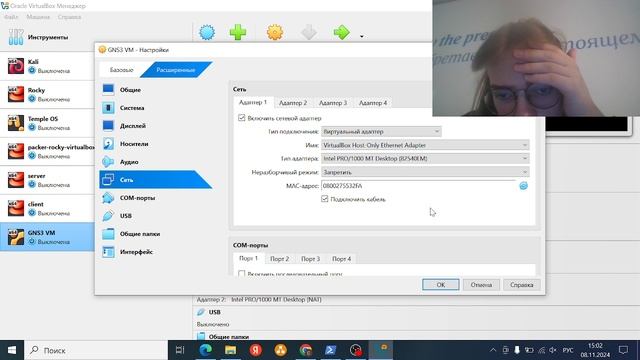640x360 pixels.
Task: Select the Порт 3 tab
Action: coord(311,259)
